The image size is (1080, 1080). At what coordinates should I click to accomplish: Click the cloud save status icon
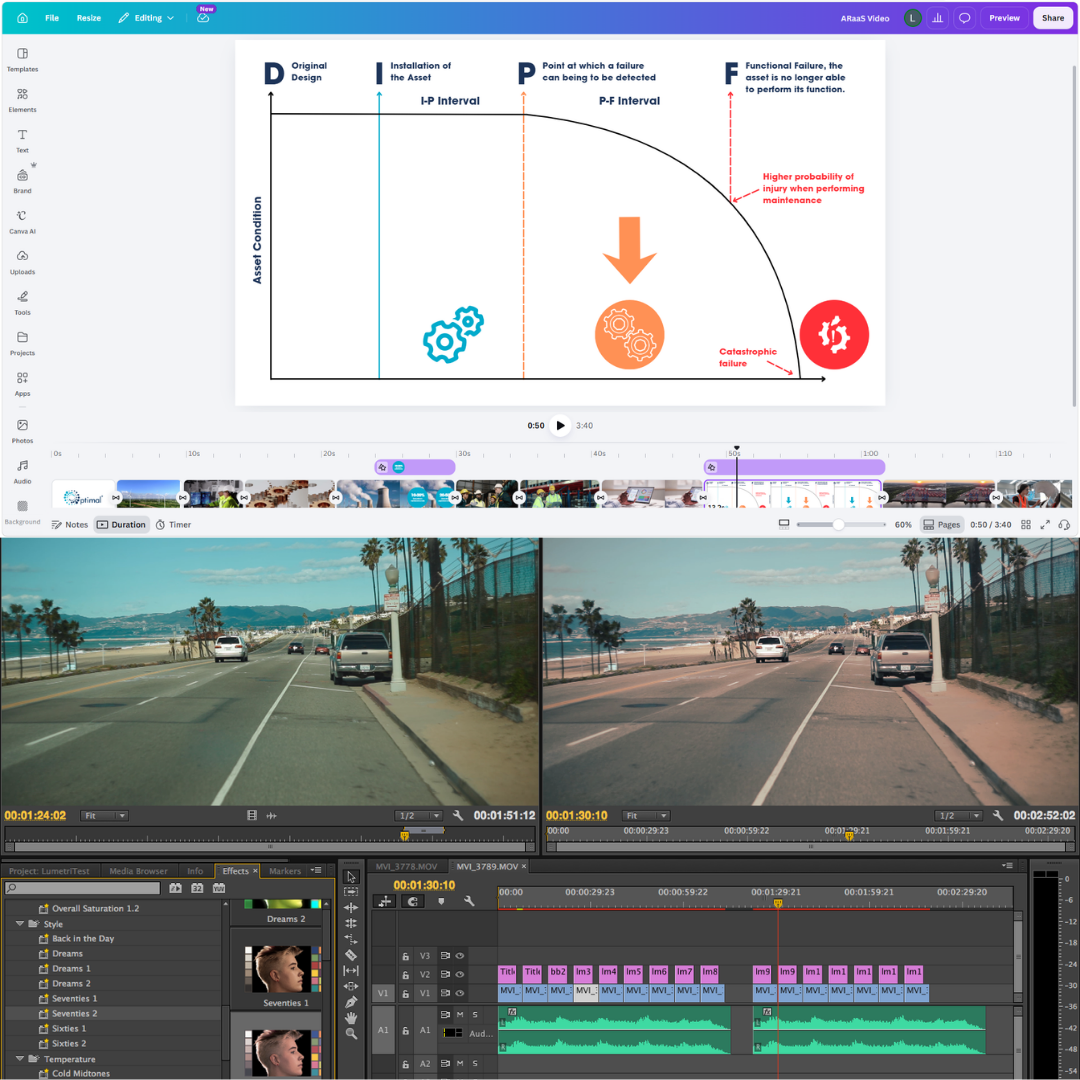(203, 18)
